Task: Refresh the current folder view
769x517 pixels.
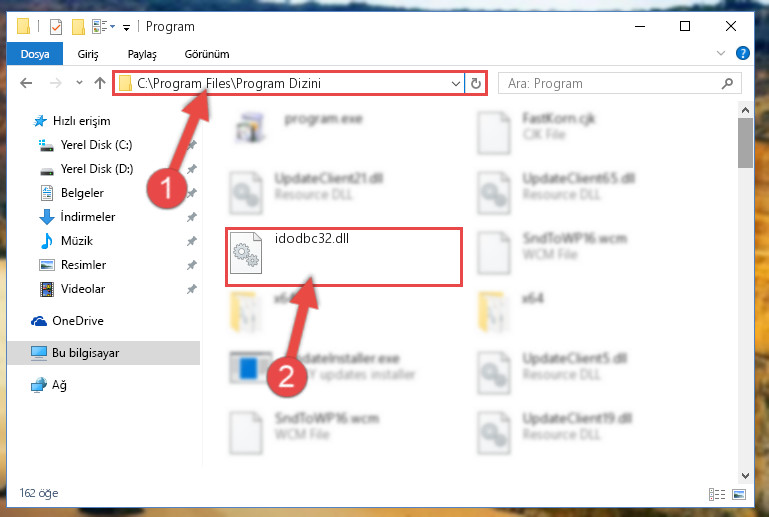Action: (x=475, y=83)
